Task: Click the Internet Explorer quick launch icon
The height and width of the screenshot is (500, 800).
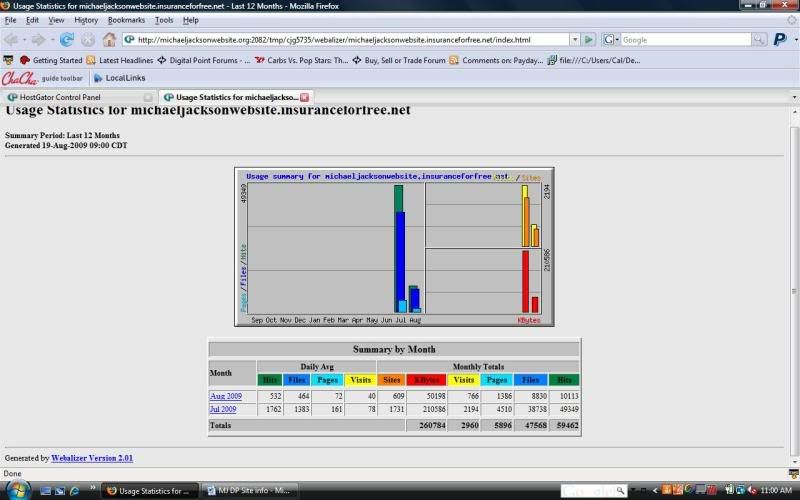Action: point(74,491)
